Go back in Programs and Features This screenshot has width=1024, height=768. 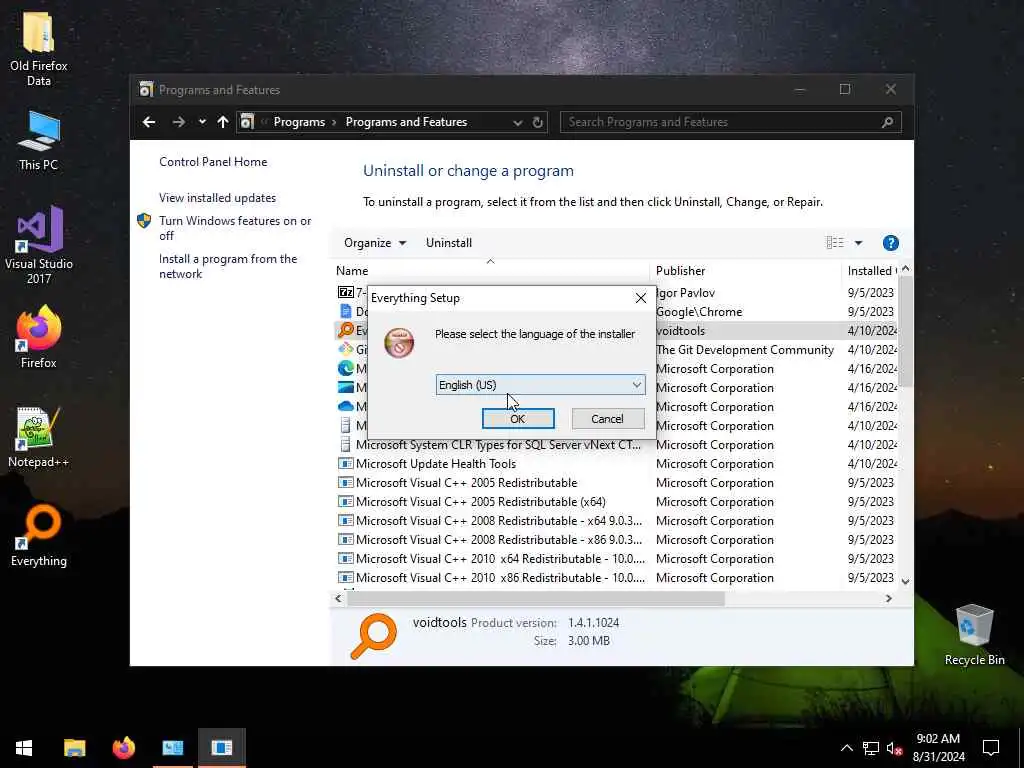click(149, 122)
